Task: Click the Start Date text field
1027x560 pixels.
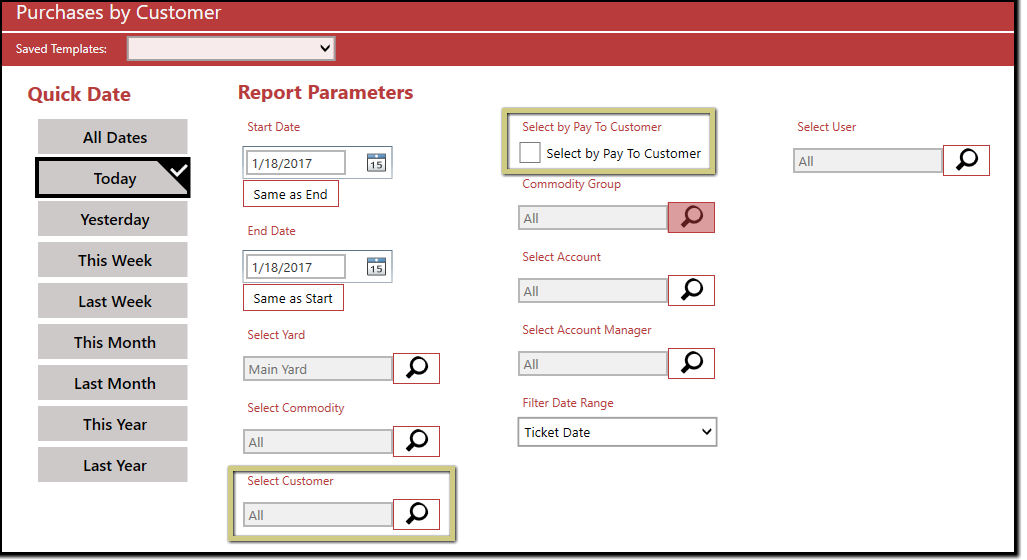Action: coord(296,163)
